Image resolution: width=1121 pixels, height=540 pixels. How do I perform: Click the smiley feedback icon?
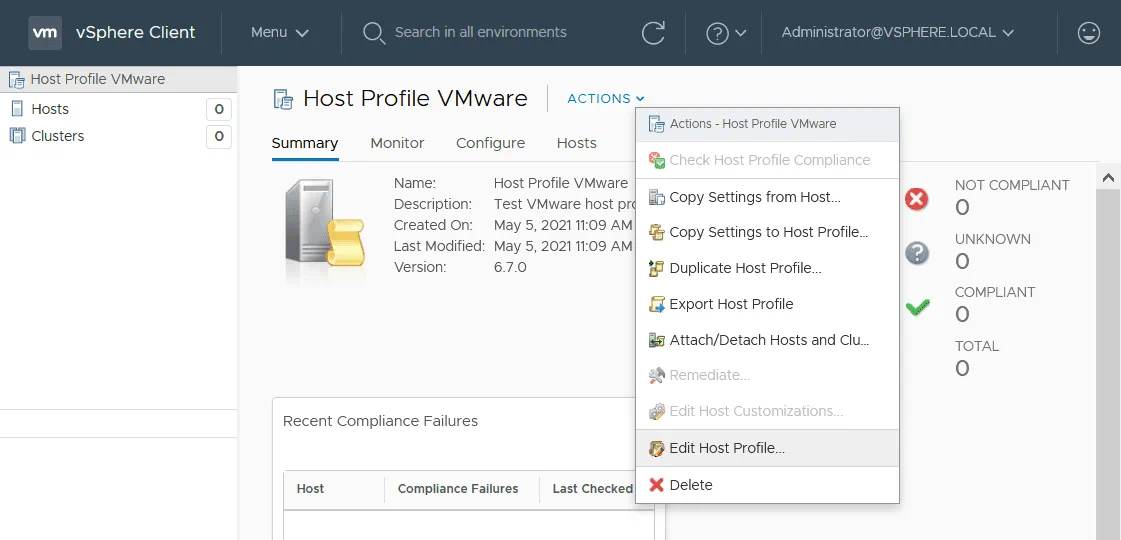pos(1089,33)
